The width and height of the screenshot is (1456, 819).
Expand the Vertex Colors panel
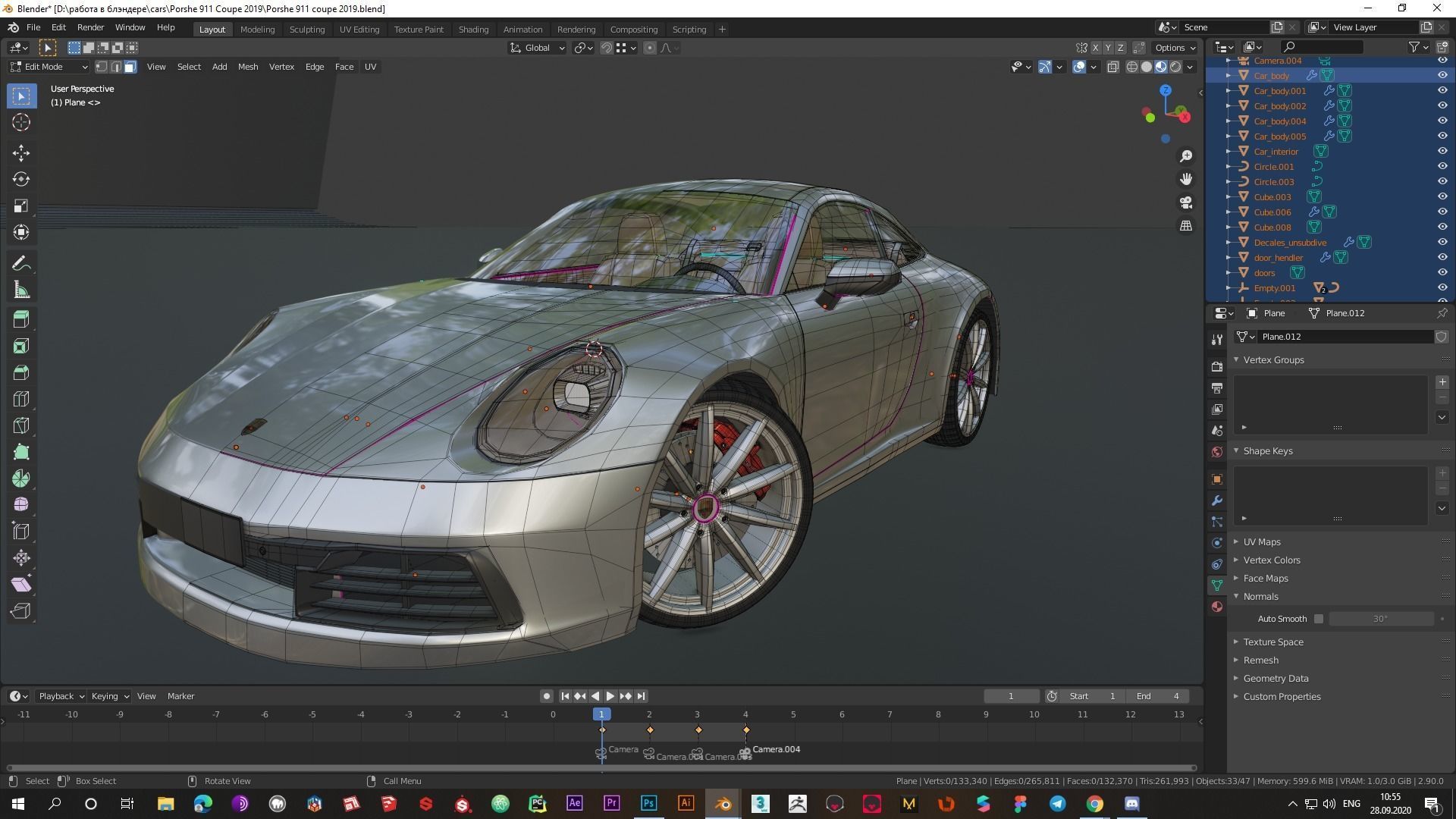pos(1271,560)
